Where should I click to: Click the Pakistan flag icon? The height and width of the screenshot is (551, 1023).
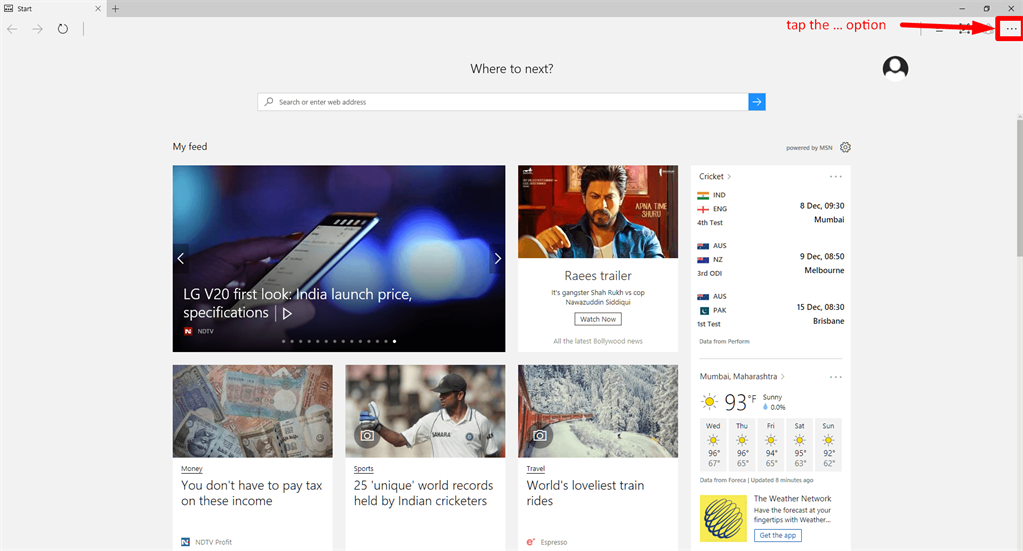pos(703,310)
